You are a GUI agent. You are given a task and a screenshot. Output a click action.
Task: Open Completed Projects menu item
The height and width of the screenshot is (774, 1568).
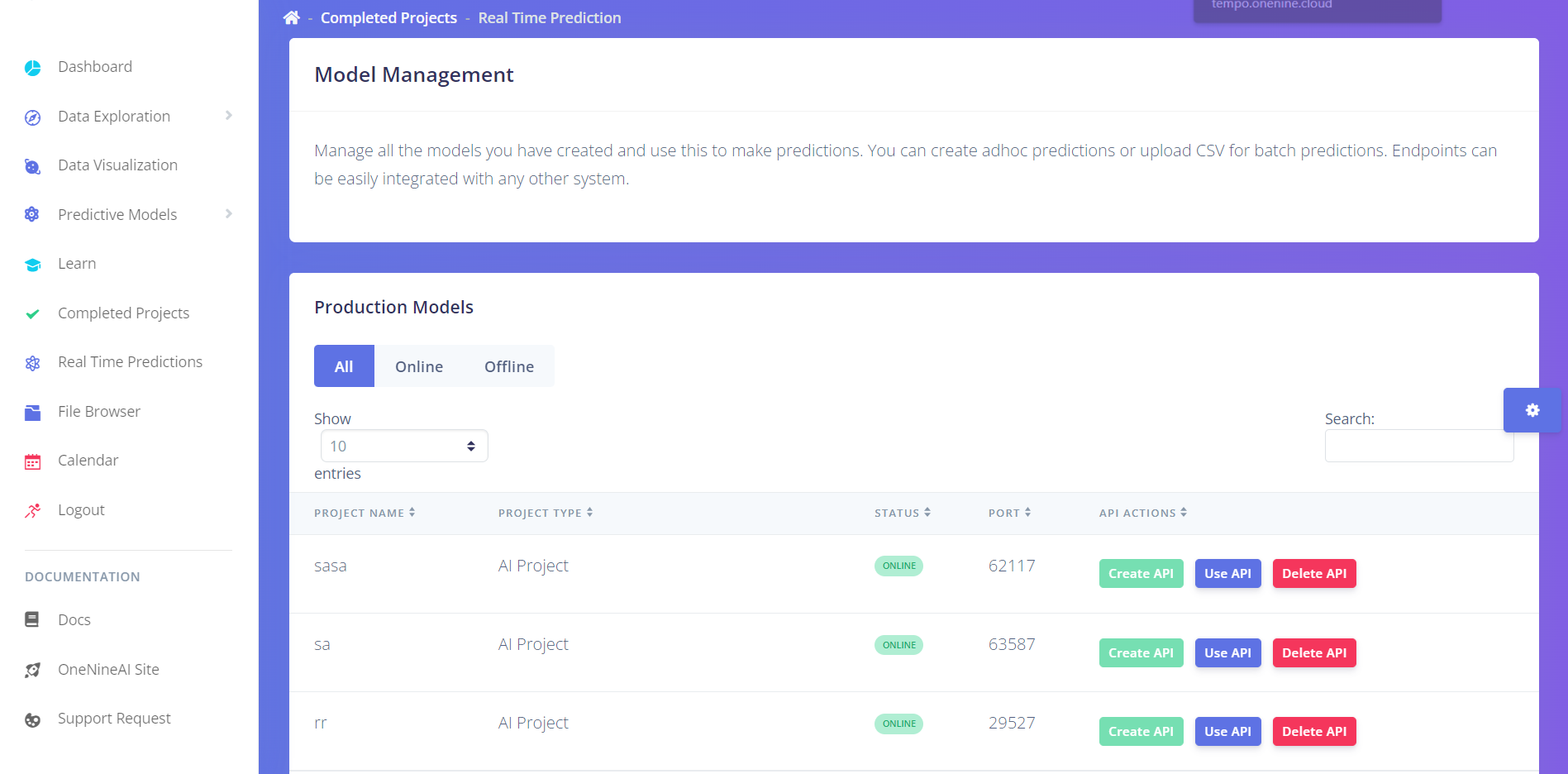[x=123, y=313]
